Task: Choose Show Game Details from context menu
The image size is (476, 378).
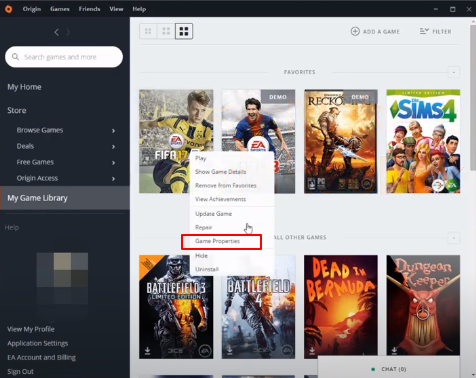Action: [x=232, y=172]
